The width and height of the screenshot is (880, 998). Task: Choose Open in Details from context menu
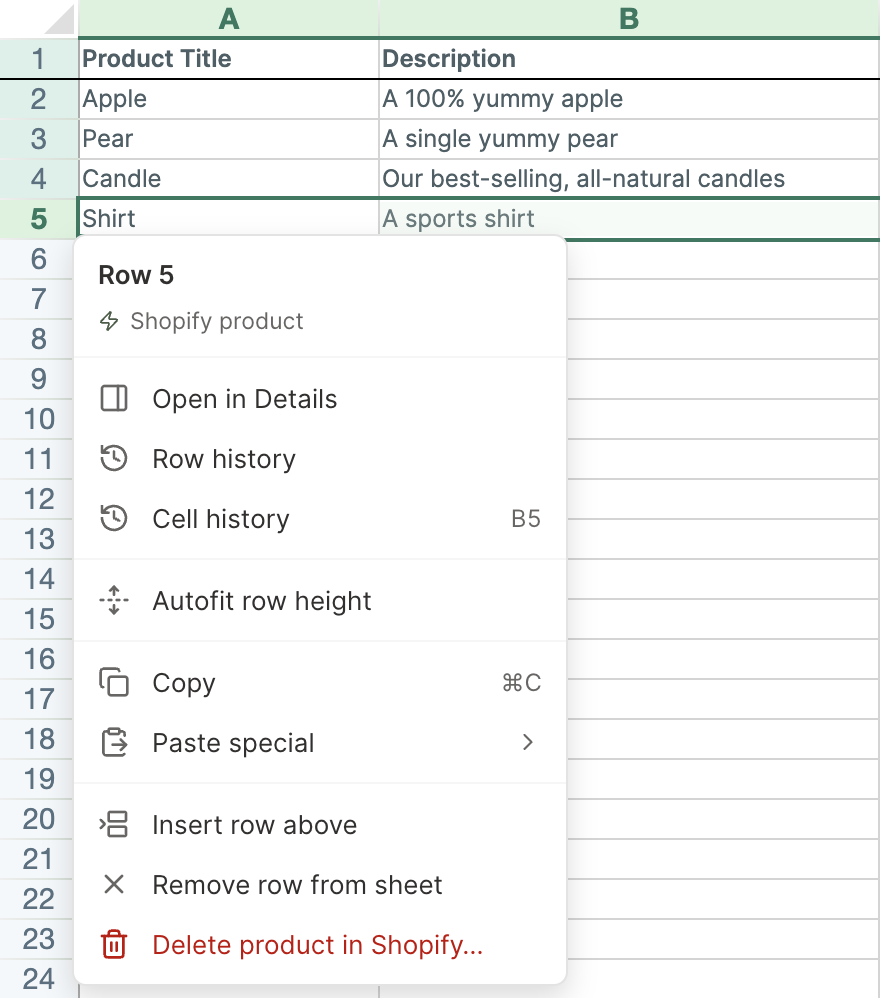[x=320, y=399]
